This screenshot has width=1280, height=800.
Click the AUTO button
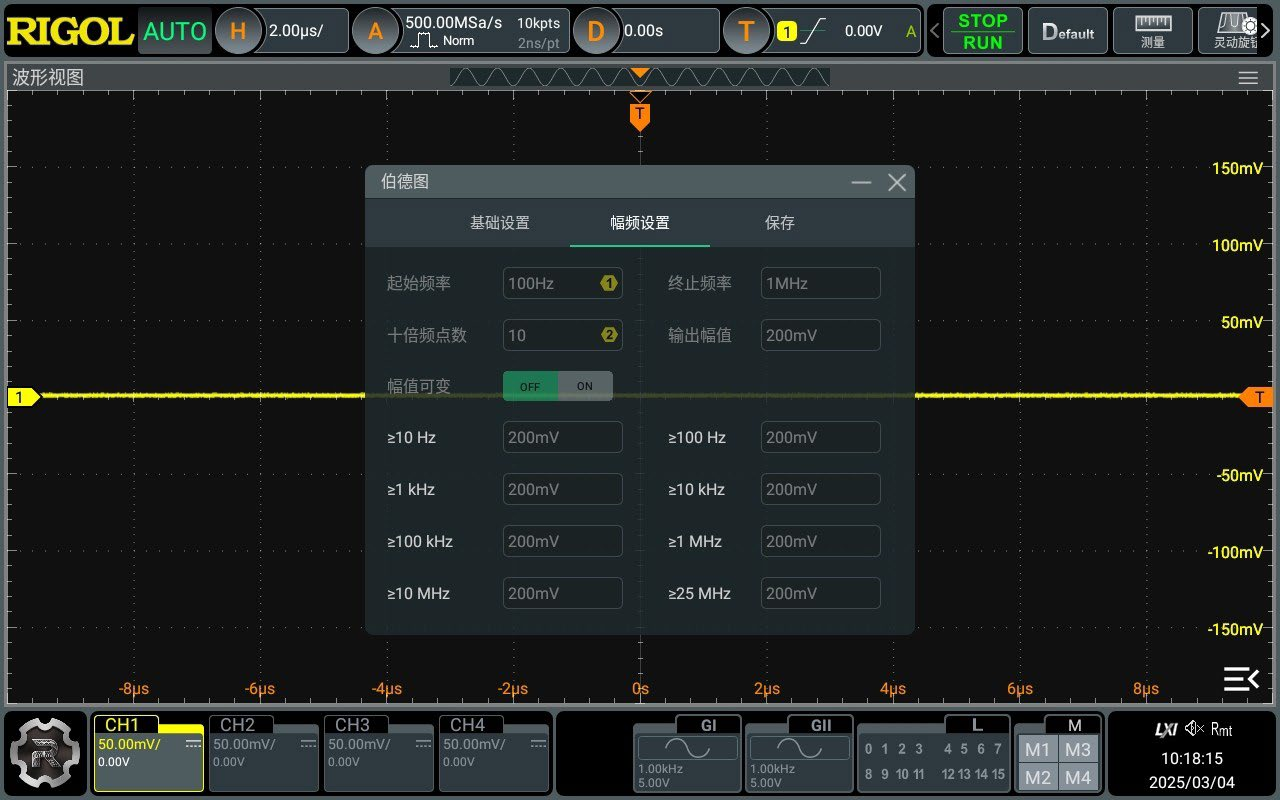click(x=174, y=31)
